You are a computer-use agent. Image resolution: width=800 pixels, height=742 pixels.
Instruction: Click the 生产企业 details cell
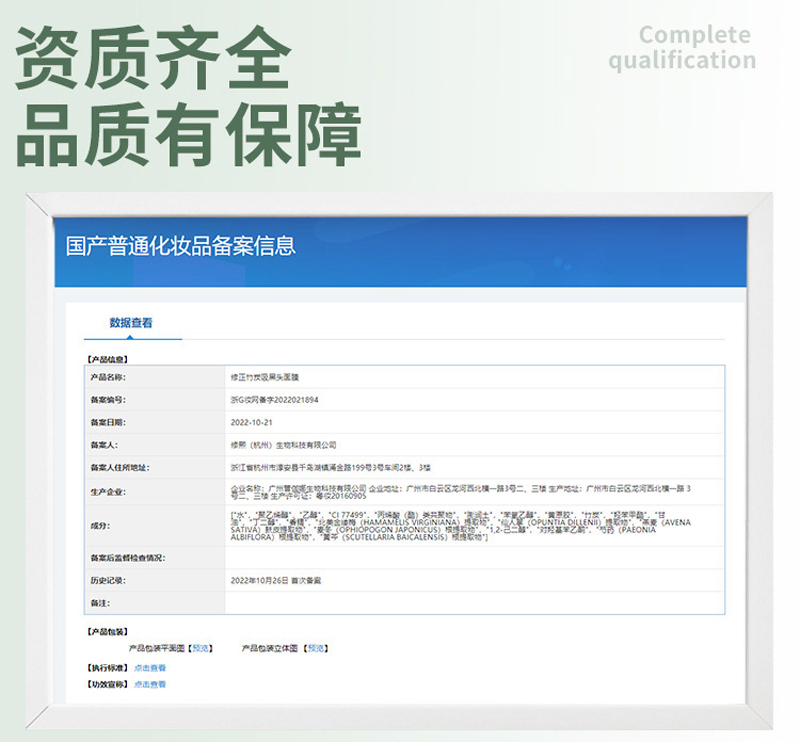[474, 491]
